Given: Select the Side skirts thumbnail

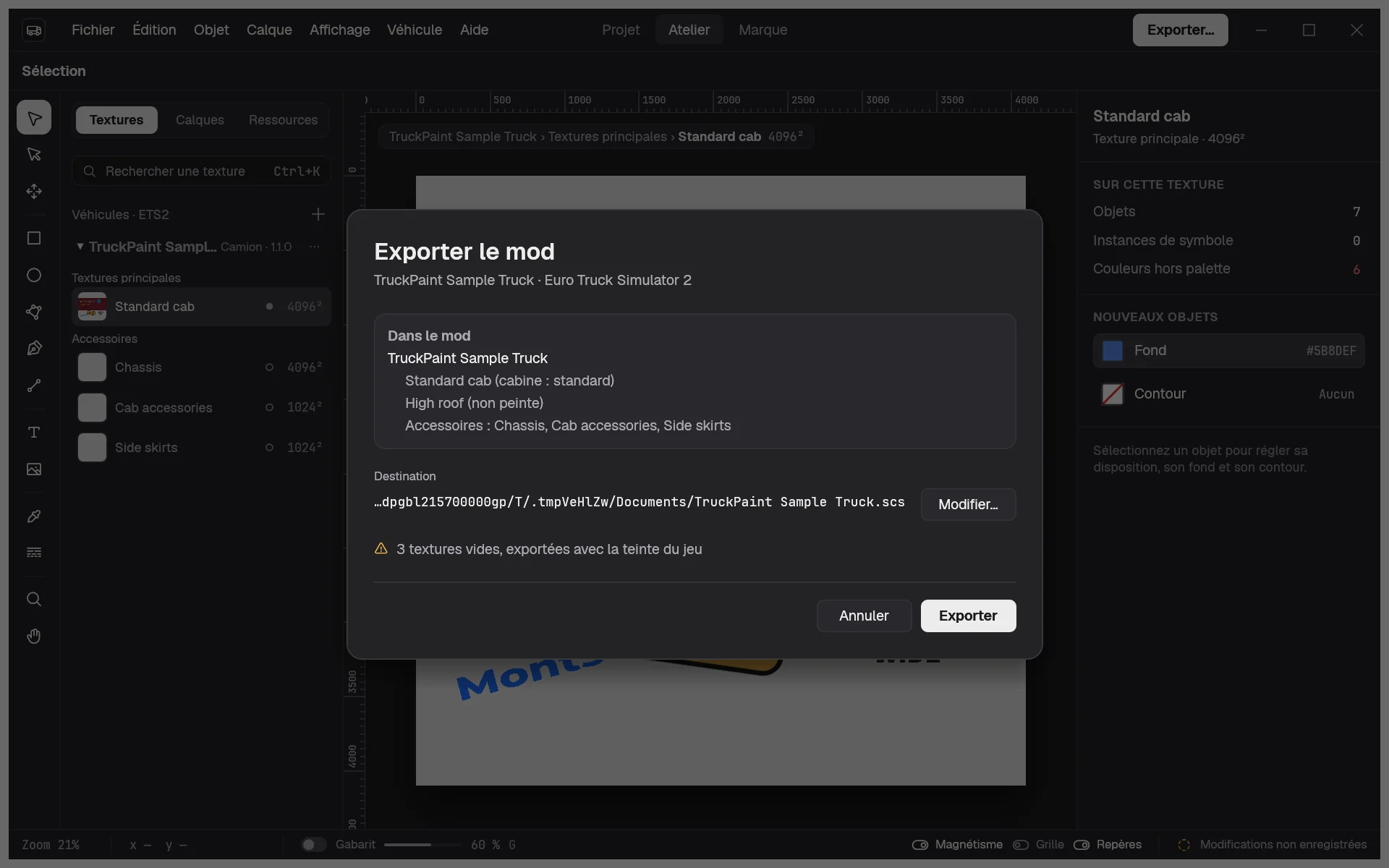Looking at the screenshot, I should pyautogui.click(x=92, y=448).
